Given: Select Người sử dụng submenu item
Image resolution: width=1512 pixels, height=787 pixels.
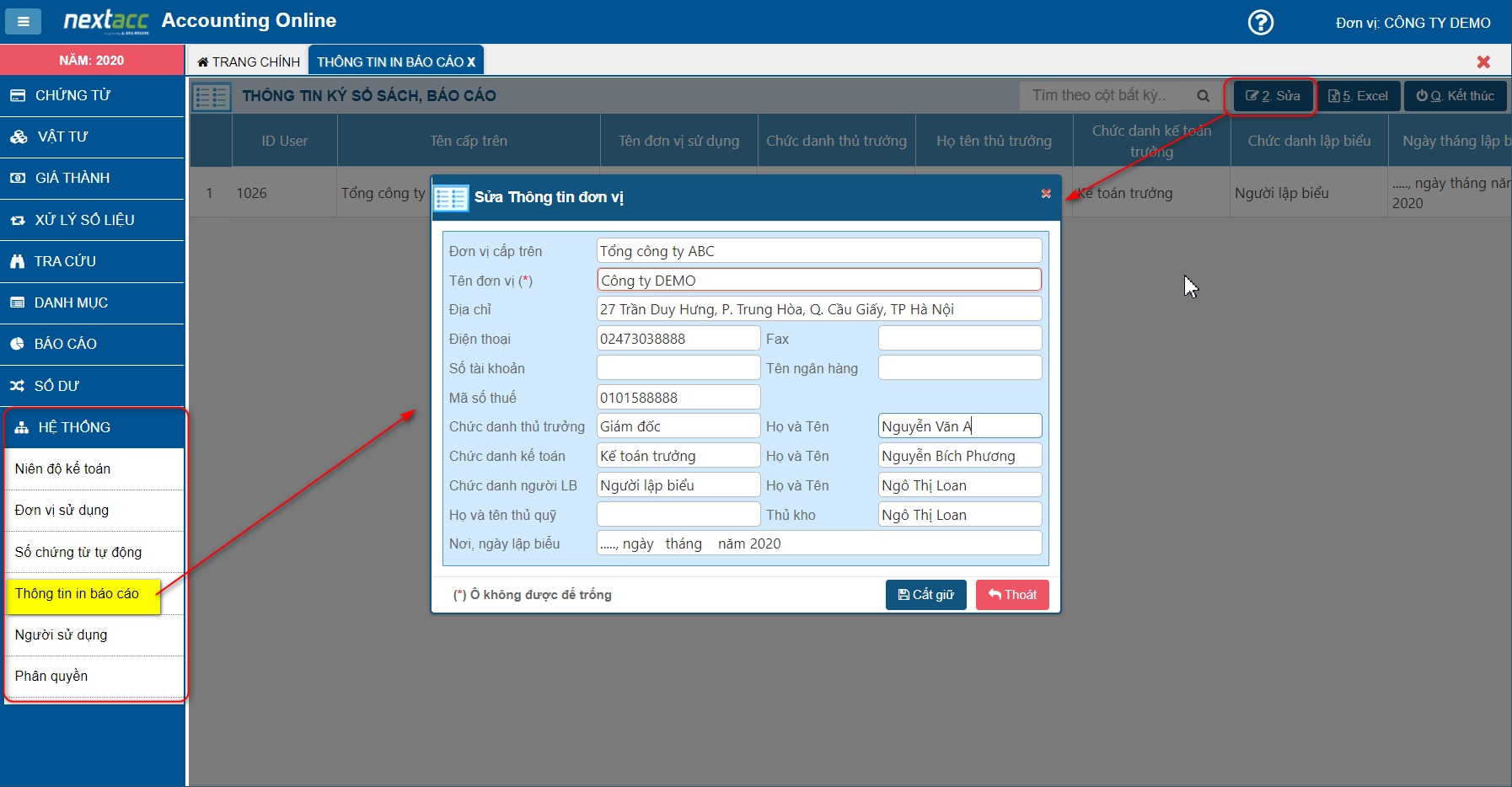Looking at the screenshot, I should [61, 634].
